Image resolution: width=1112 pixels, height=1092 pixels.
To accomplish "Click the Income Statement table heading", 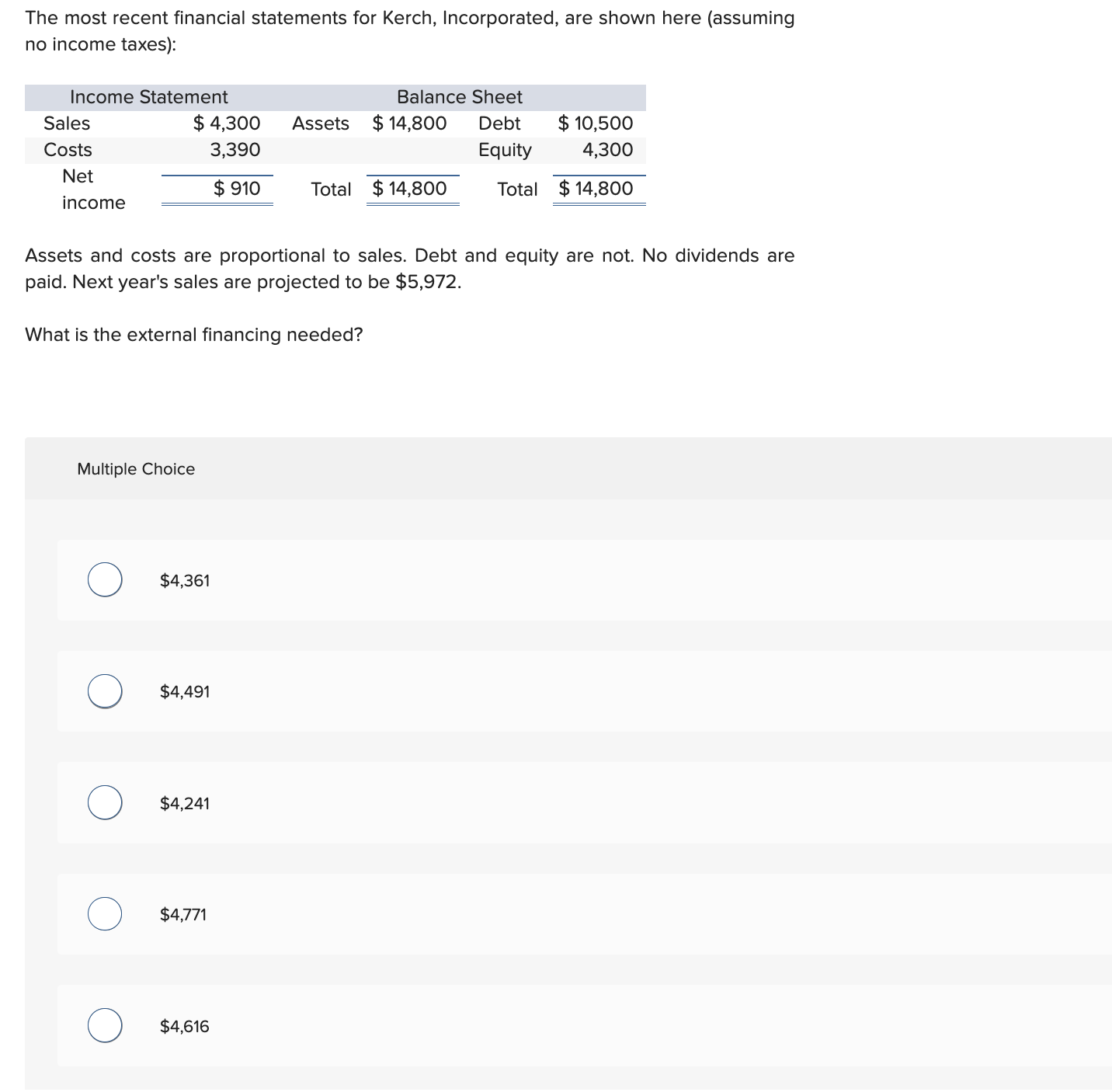I will [148, 96].
